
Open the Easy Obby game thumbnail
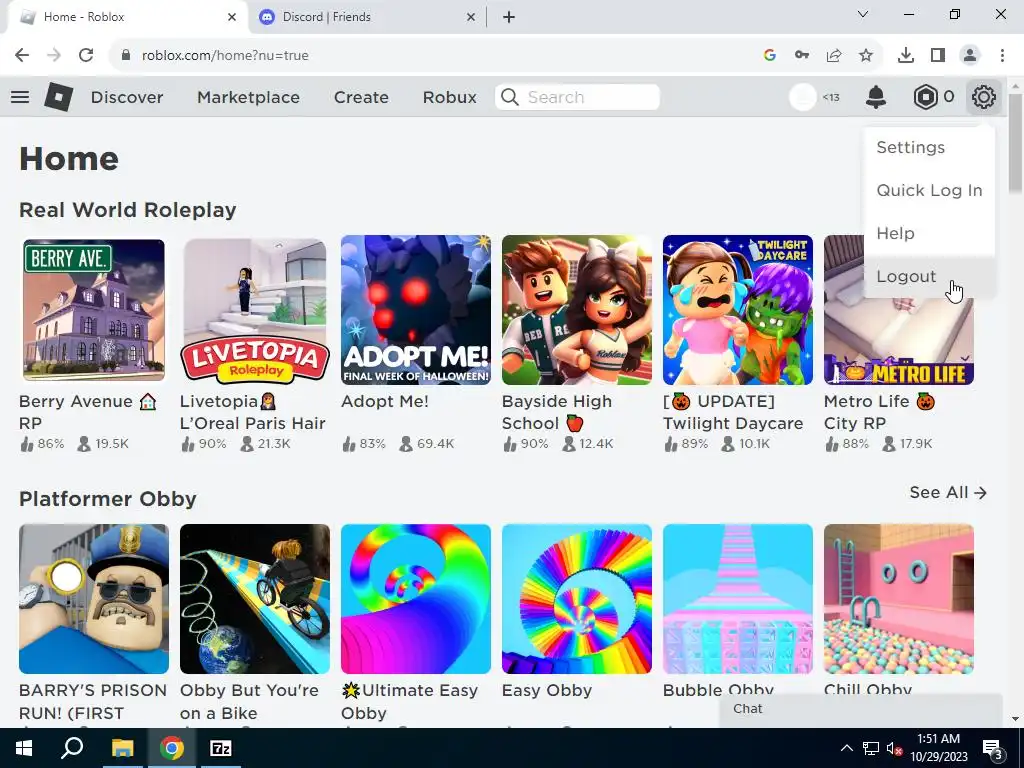(577, 599)
